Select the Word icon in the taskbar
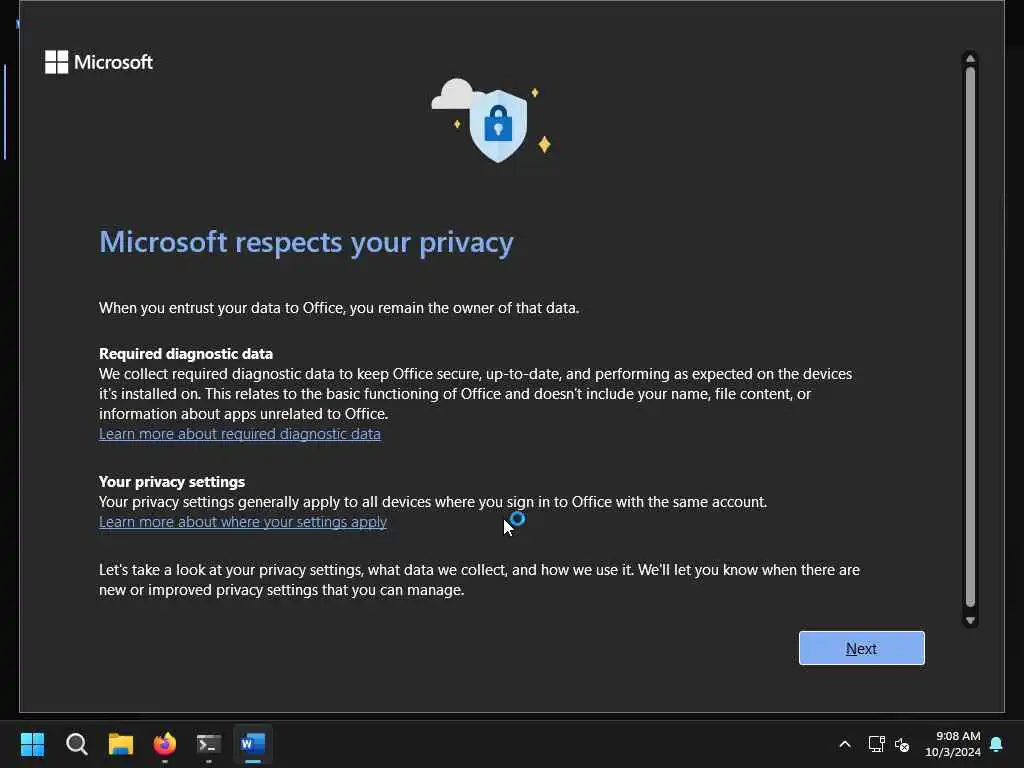The image size is (1024, 768). [253, 744]
